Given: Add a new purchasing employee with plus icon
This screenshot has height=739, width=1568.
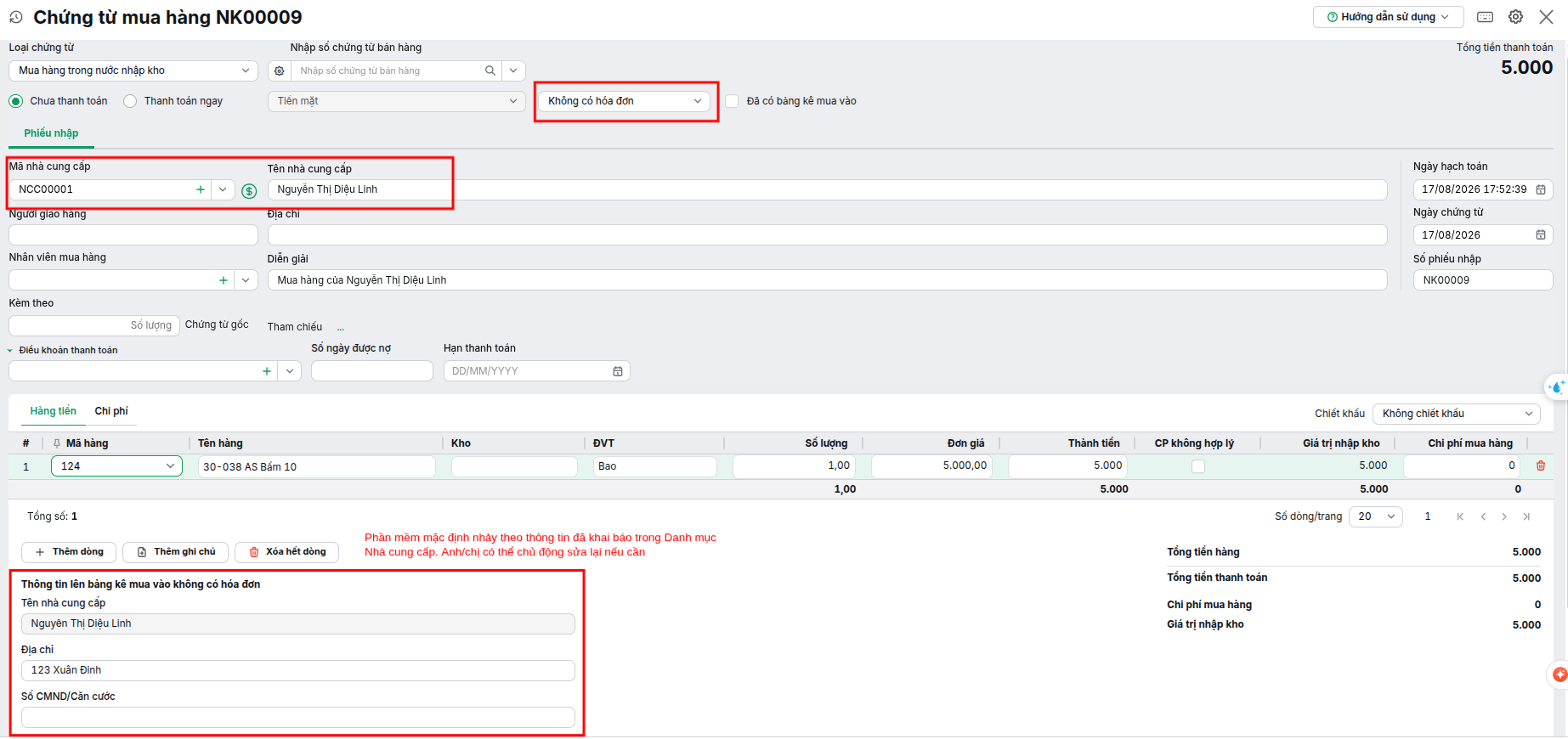Looking at the screenshot, I should click(x=224, y=280).
